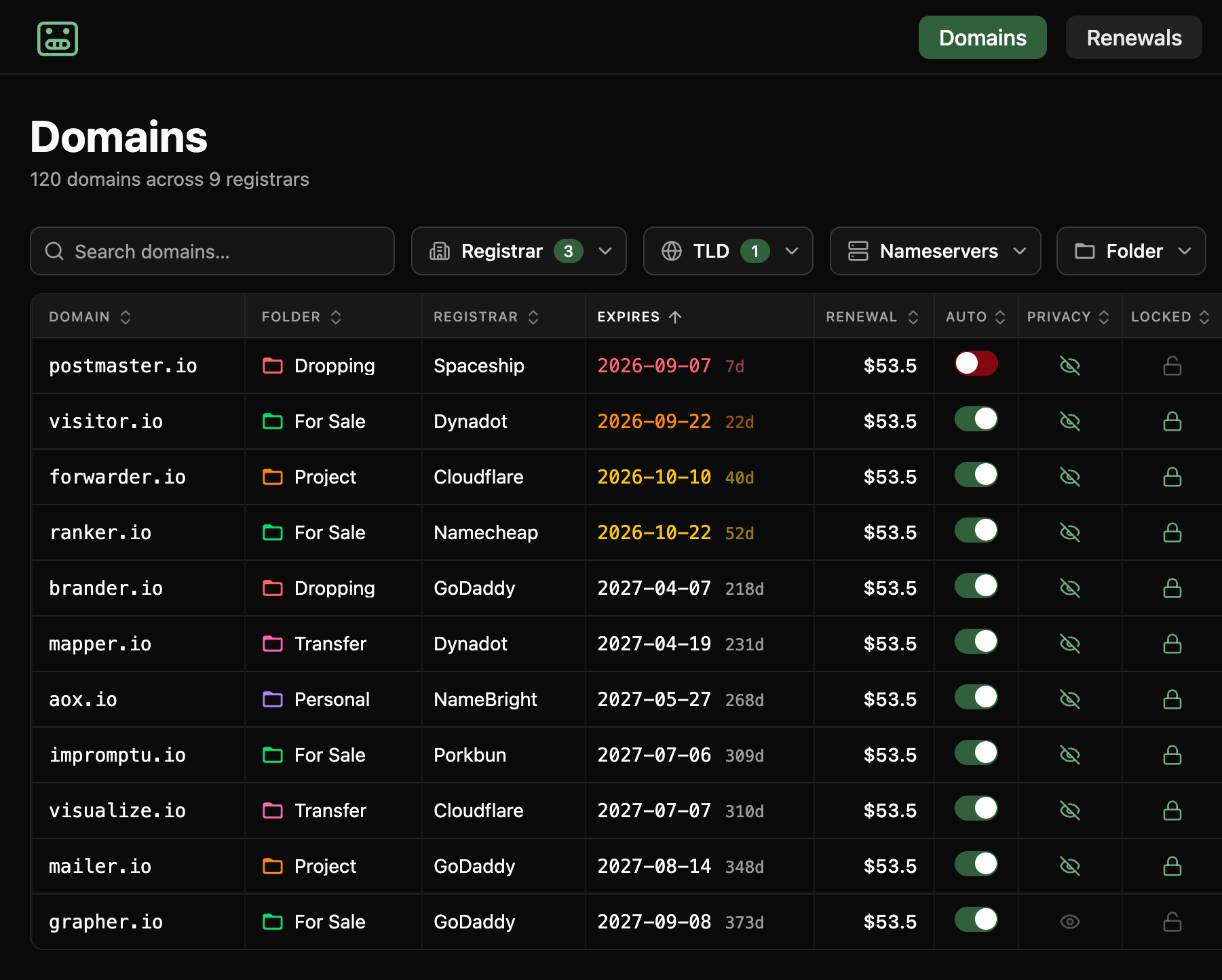Sort by Auto column header
Image resolution: width=1222 pixels, height=980 pixels.
pos(976,317)
